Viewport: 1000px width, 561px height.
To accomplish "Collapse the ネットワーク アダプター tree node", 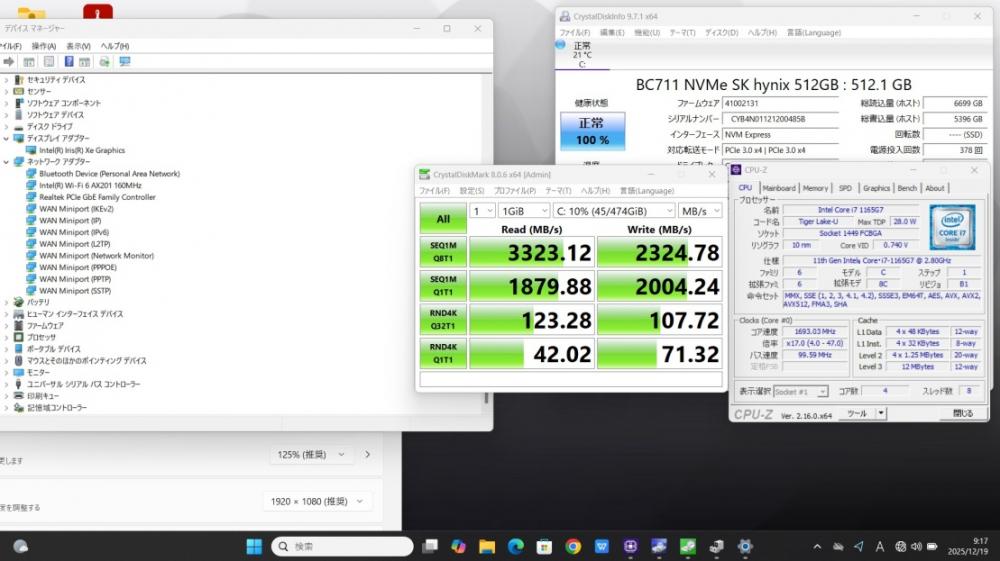I will coord(6,162).
